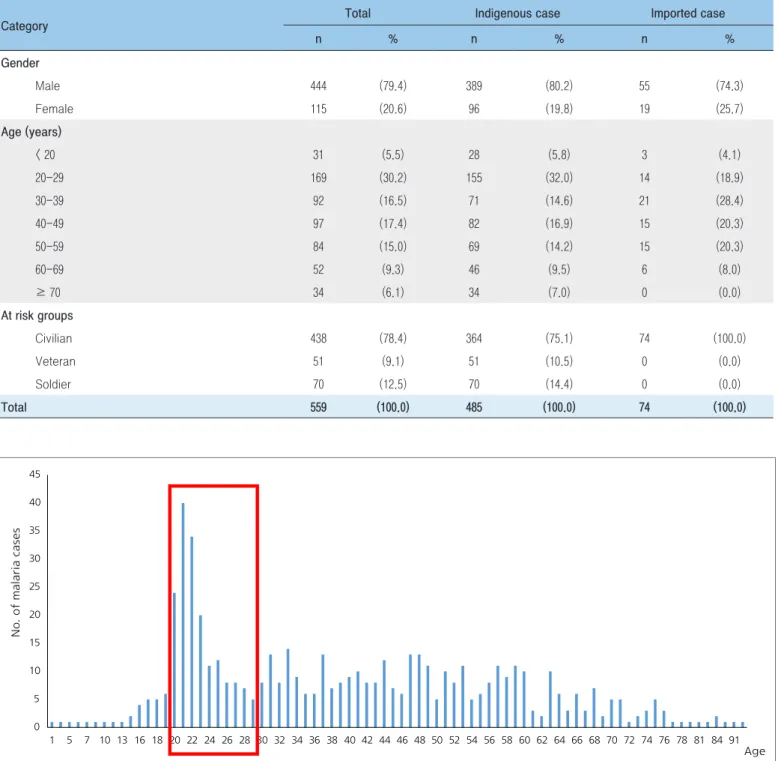Click the ≥ 70 age row label
Screen dimensions: 778x761
pos(48,293)
